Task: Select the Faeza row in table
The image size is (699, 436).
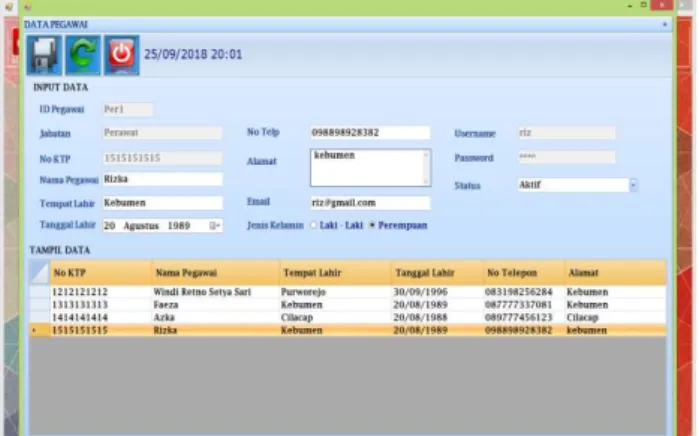Action: point(348,305)
